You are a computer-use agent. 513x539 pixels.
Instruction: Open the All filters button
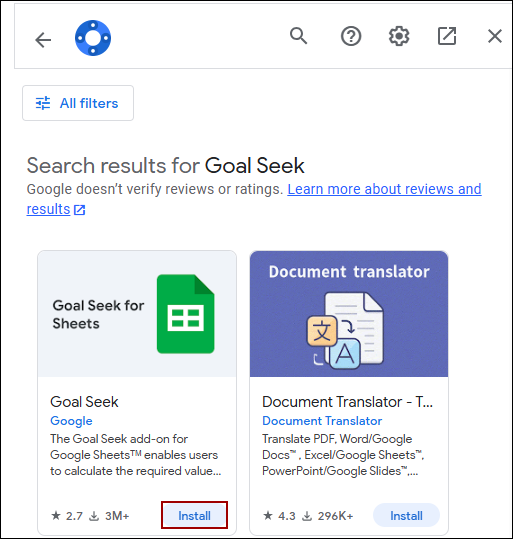click(x=78, y=103)
